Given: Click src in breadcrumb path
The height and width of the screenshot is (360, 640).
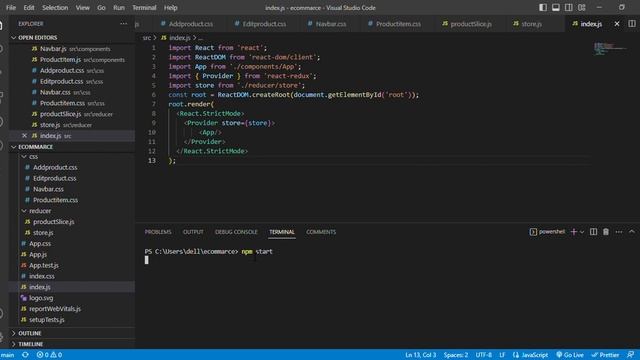Looking at the screenshot, I should 147,38.
